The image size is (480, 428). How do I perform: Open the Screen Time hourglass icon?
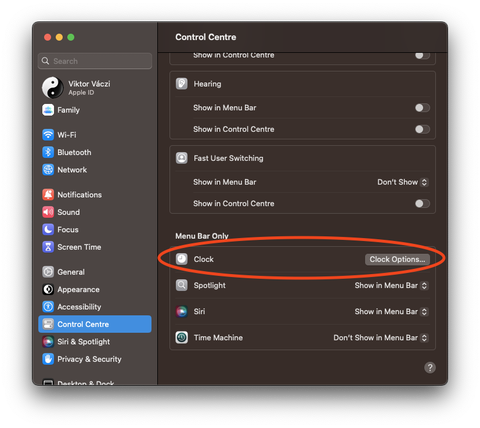(48, 247)
